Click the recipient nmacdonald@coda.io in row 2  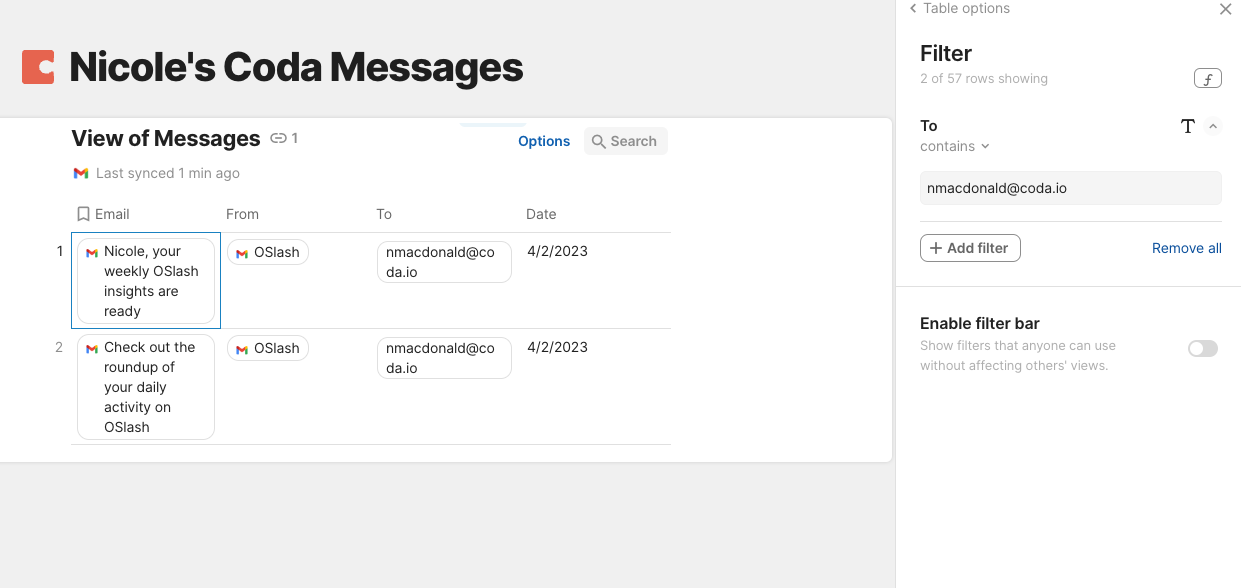click(444, 358)
